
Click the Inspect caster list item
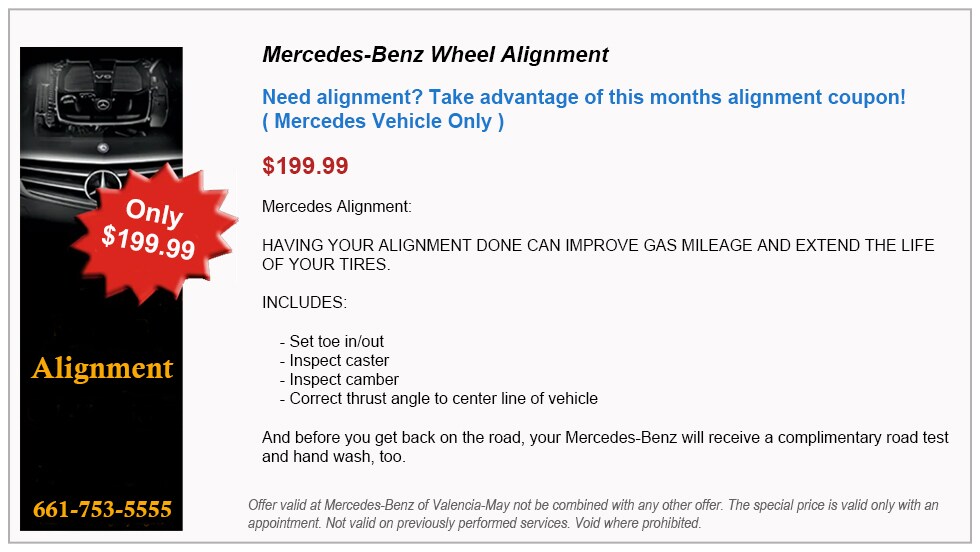334,360
